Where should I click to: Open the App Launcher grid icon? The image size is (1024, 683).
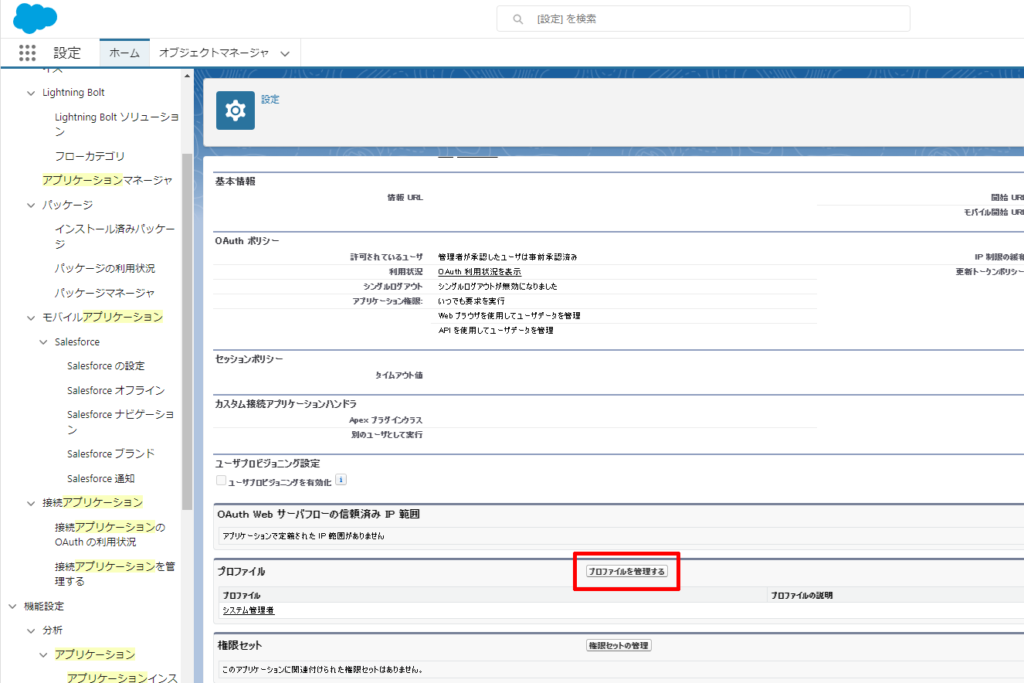pos(27,53)
